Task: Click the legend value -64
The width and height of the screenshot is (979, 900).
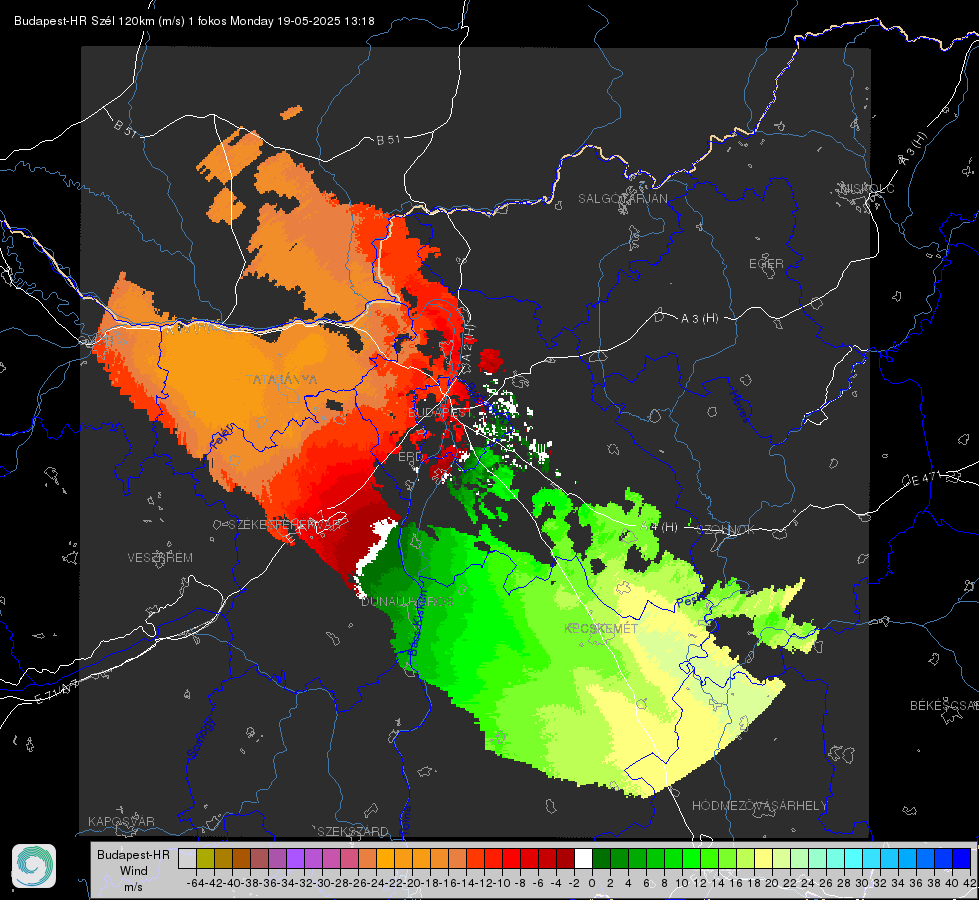Action: [x=196, y=883]
